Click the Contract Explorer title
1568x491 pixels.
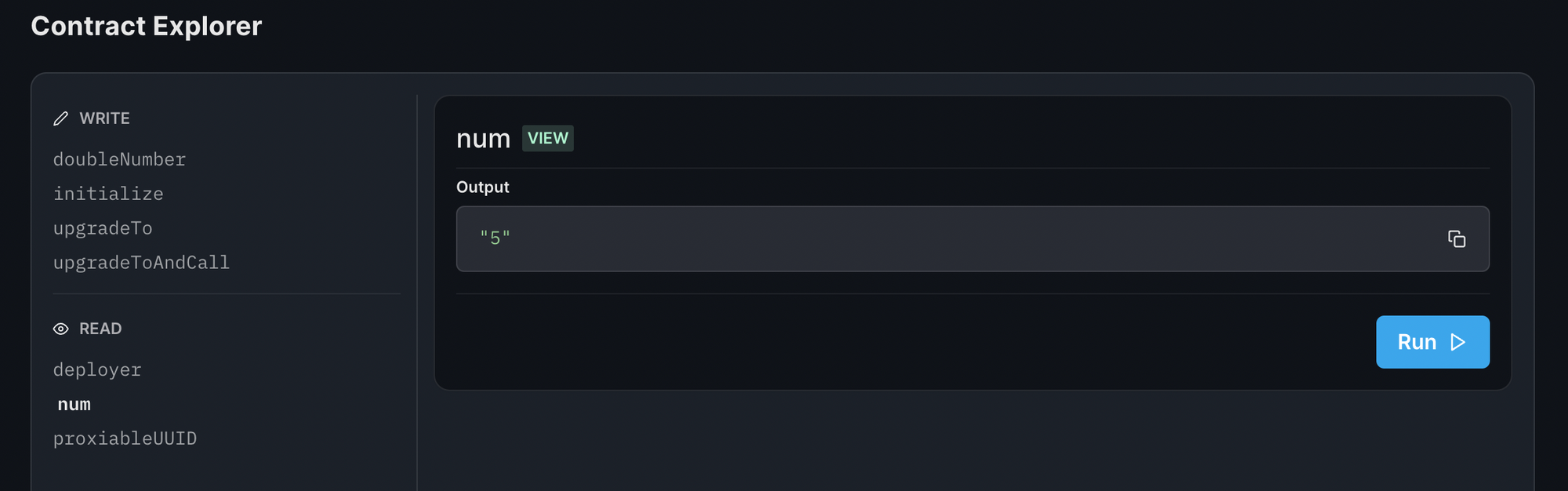click(x=147, y=26)
